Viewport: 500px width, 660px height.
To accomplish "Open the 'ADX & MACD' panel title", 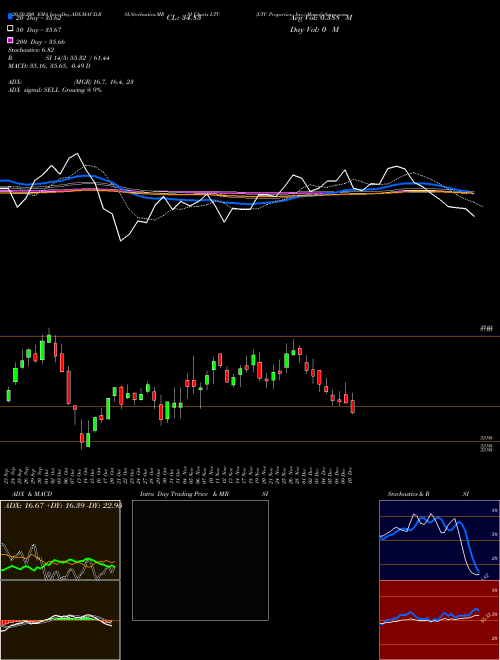I will (32, 494).
